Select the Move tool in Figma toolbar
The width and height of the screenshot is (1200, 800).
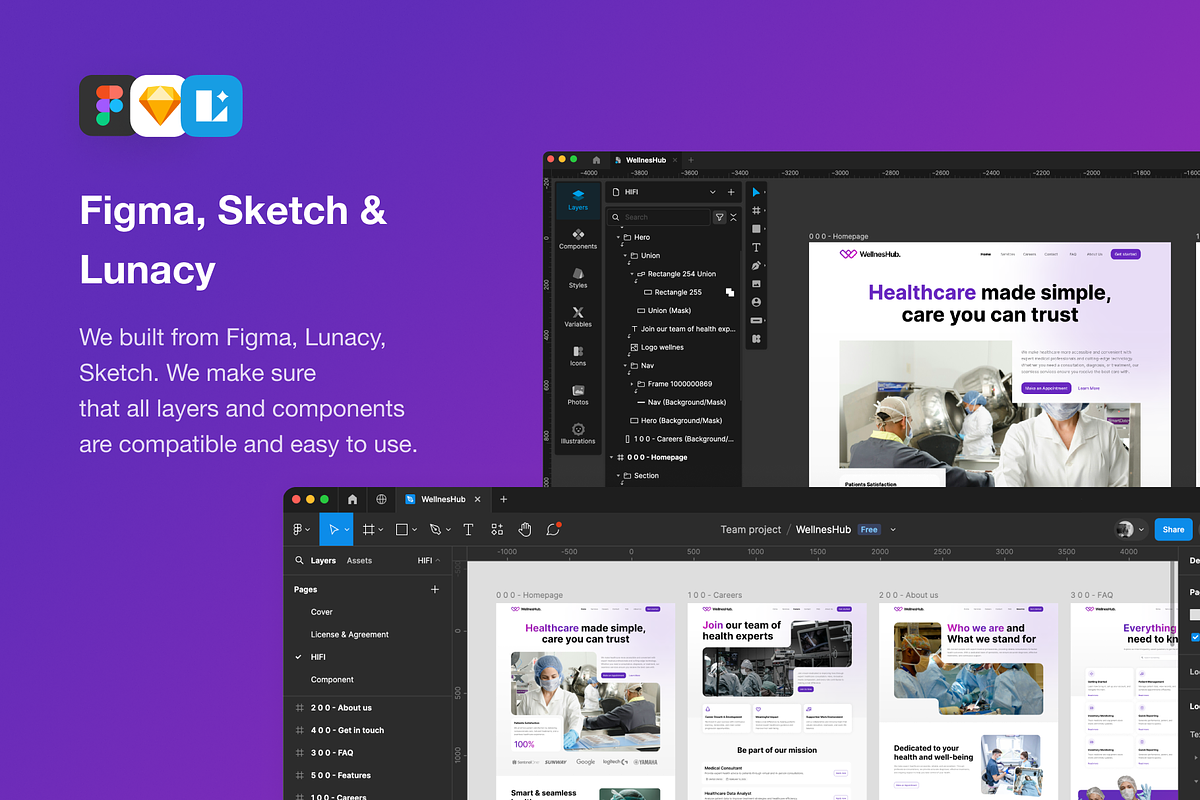(x=334, y=529)
